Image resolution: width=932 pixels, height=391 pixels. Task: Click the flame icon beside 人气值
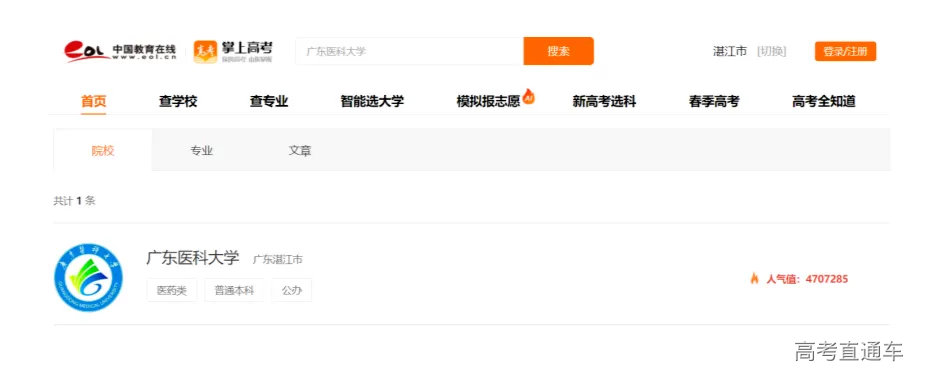pyautogui.click(x=754, y=278)
